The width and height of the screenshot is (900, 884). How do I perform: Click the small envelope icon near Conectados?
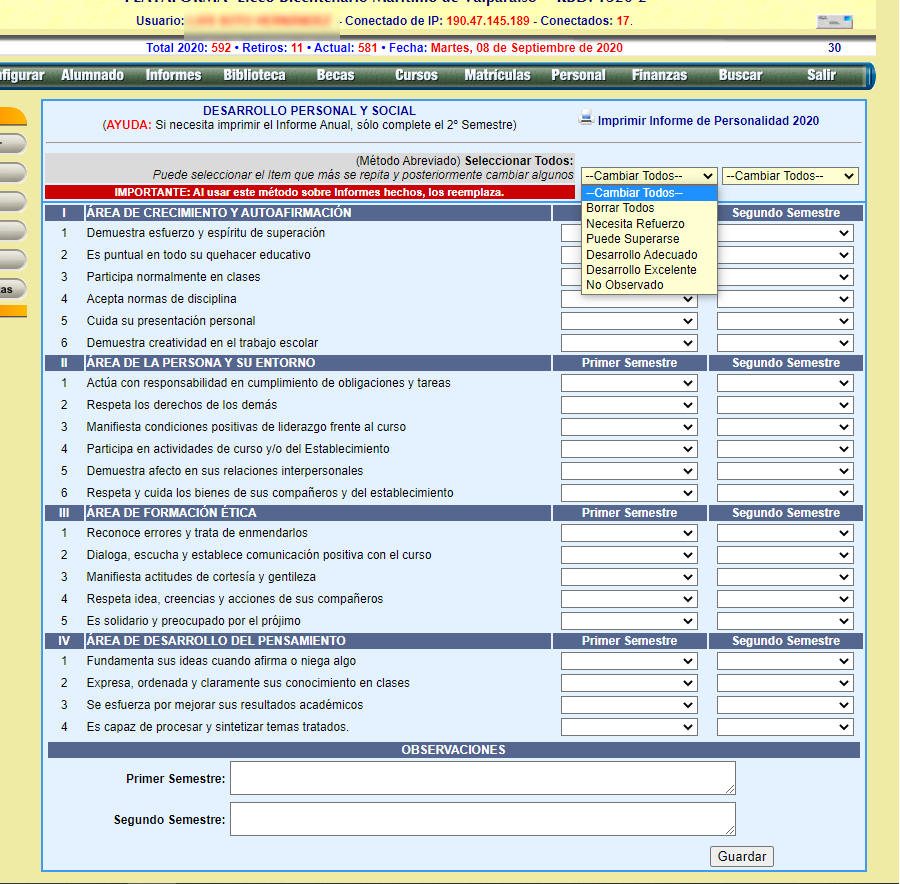point(835,22)
